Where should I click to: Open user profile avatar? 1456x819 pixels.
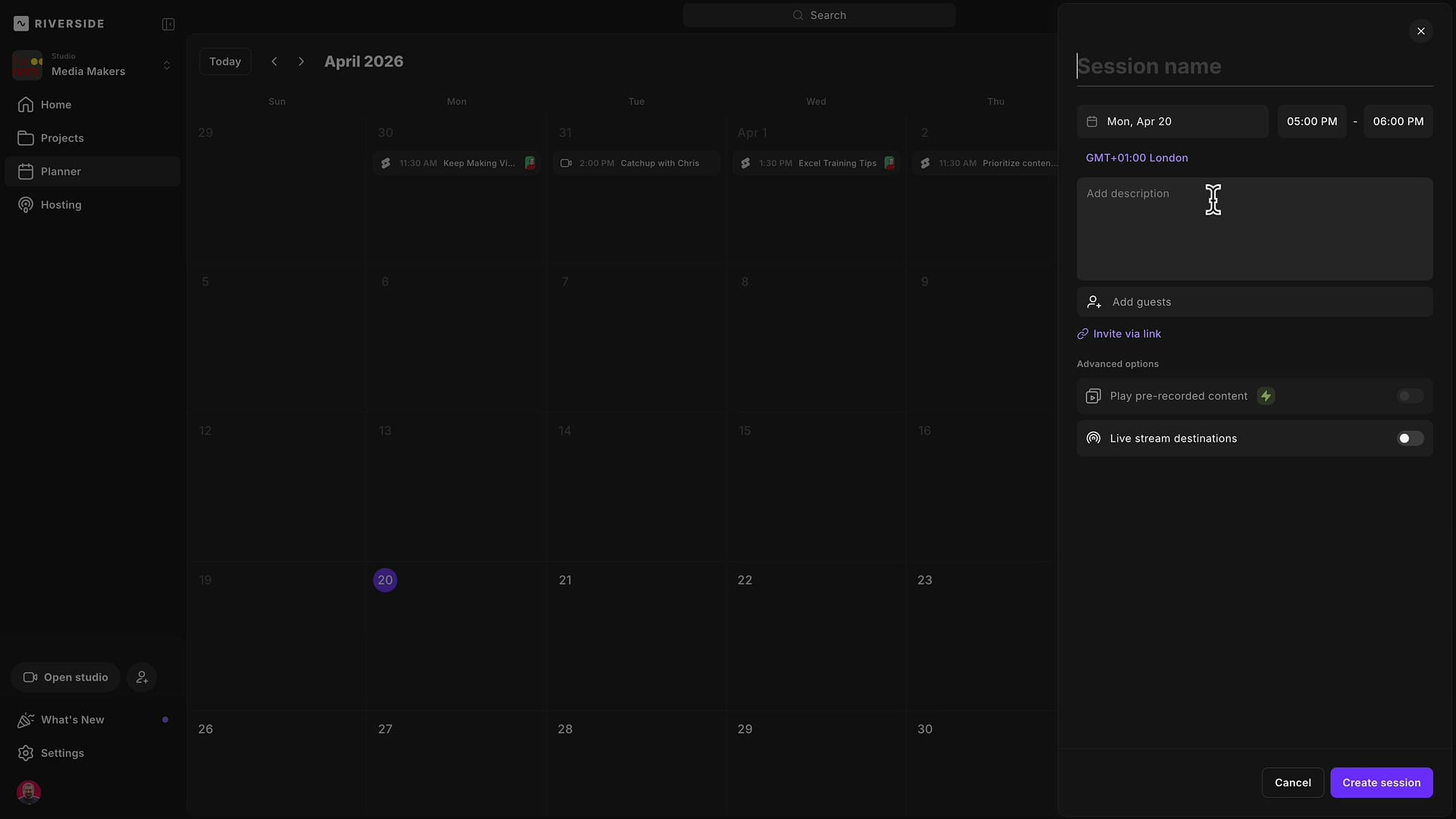pos(28,791)
